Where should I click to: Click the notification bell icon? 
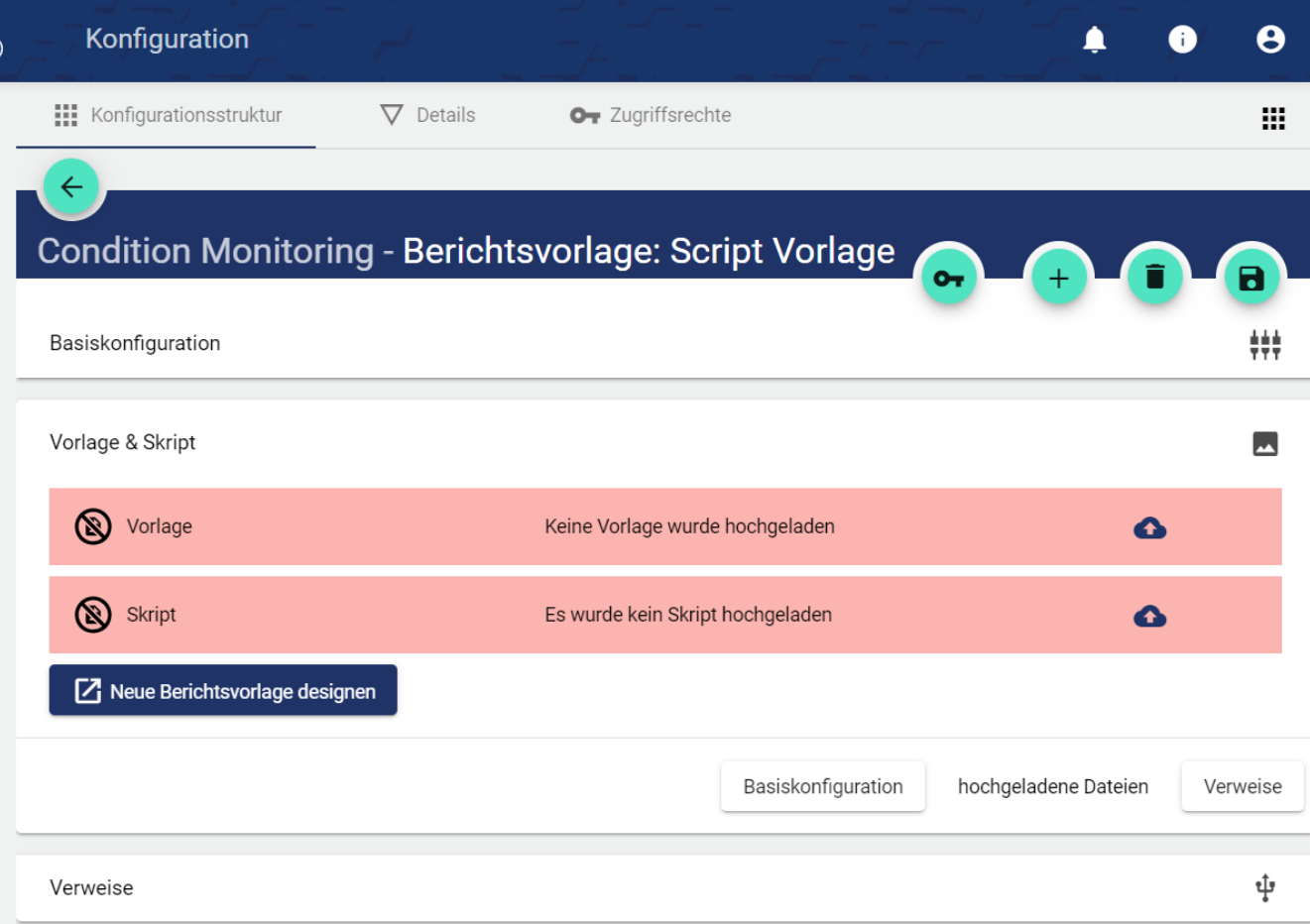click(x=1094, y=40)
